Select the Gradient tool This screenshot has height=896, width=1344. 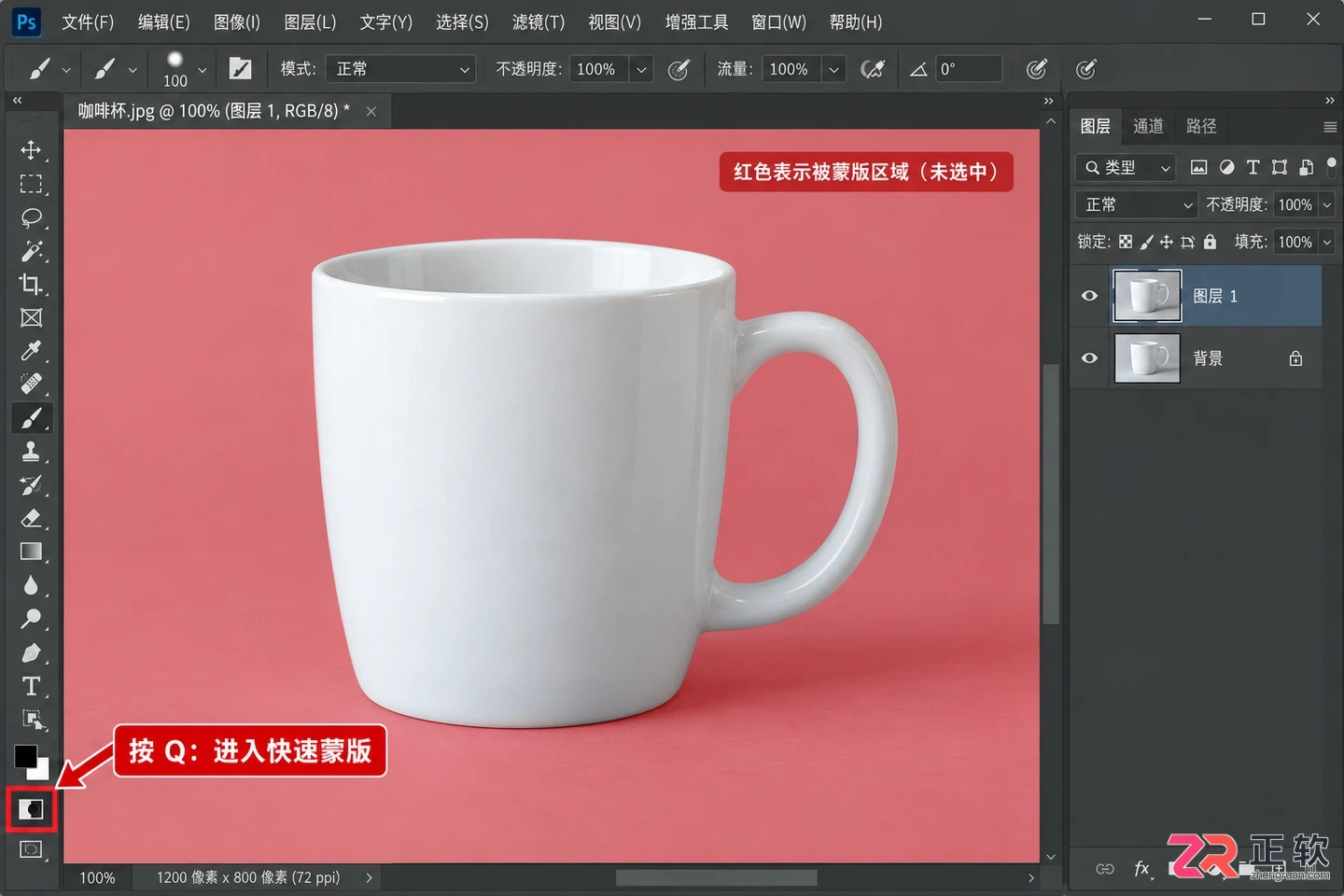pyautogui.click(x=31, y=552)
